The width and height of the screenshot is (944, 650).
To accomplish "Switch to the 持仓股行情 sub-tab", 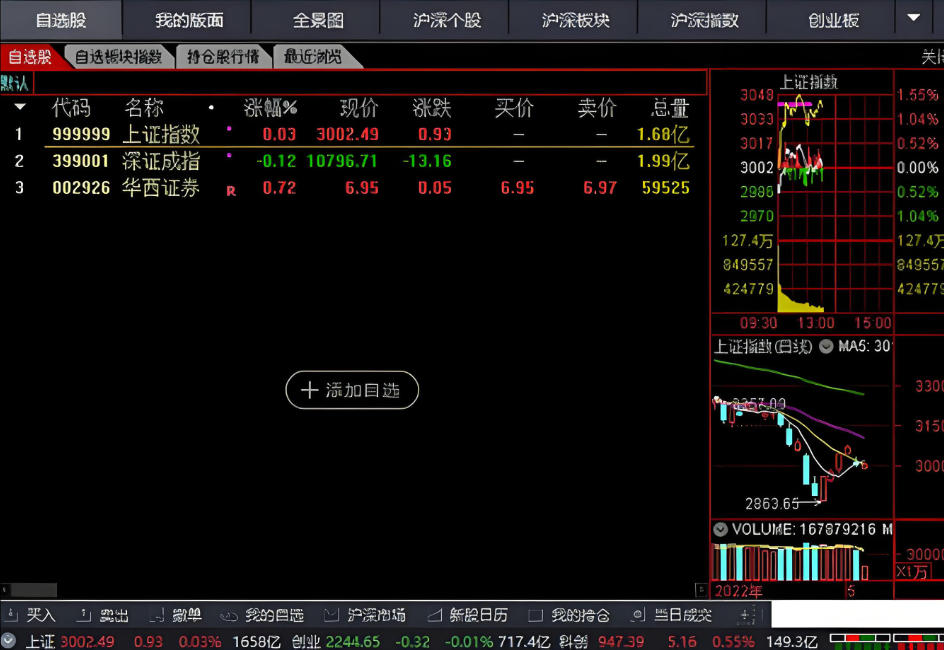I will click(222, 57).
